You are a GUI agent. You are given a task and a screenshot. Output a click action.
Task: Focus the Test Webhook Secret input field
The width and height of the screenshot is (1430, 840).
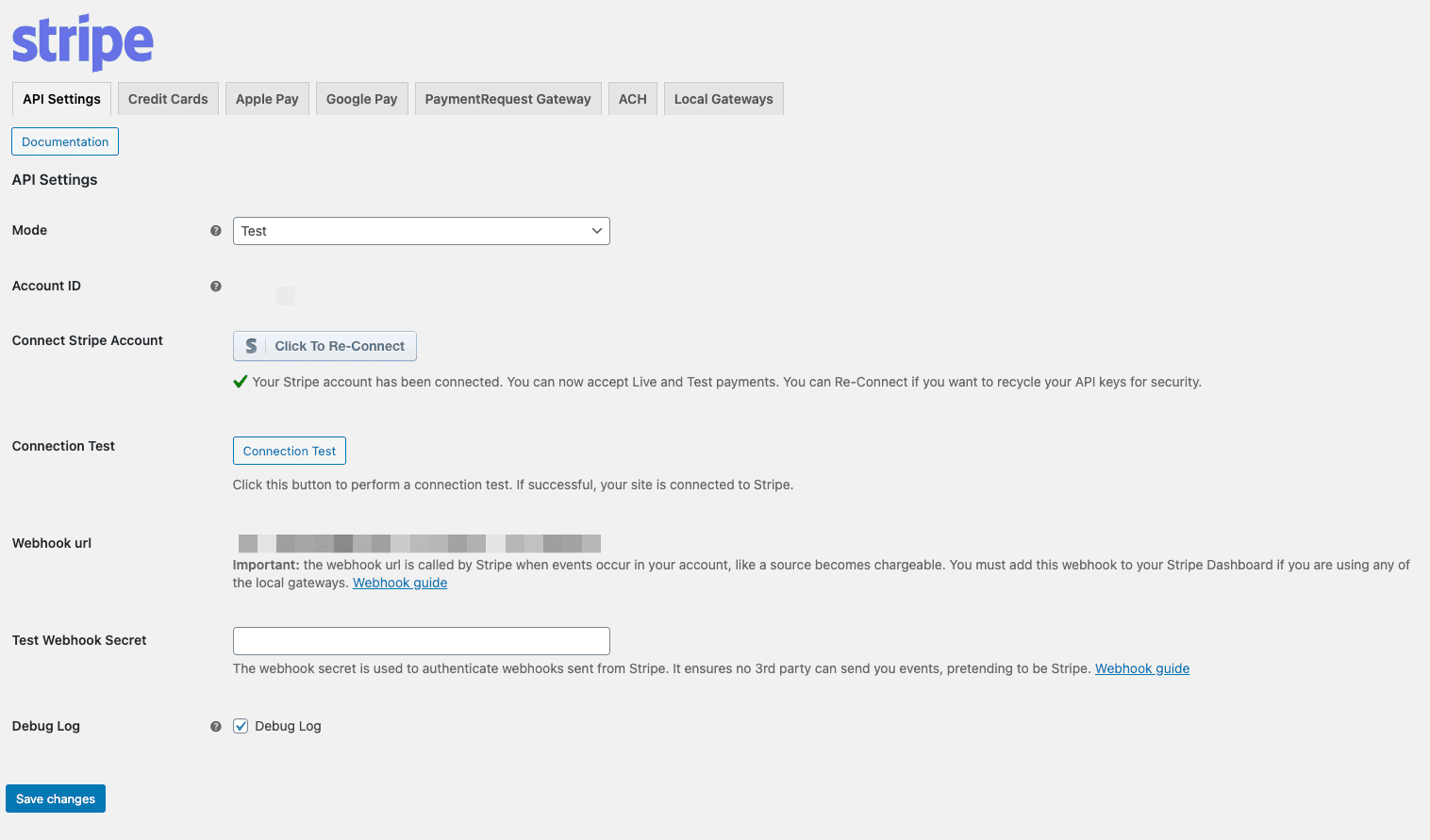click(x=422, y=641)
